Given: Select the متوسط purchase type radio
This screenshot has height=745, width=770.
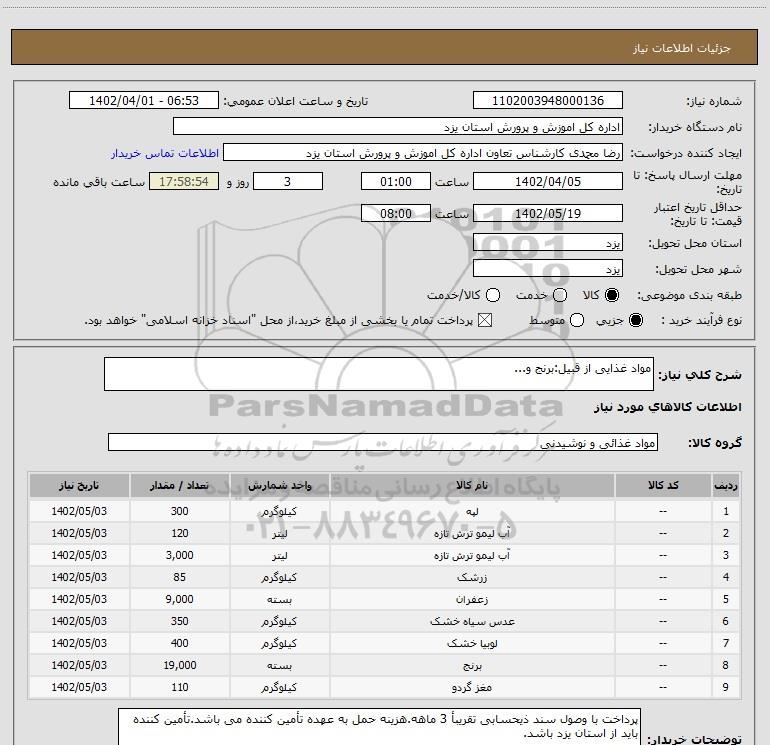Looking at the screenshot, I should click(x=577, y=320).
